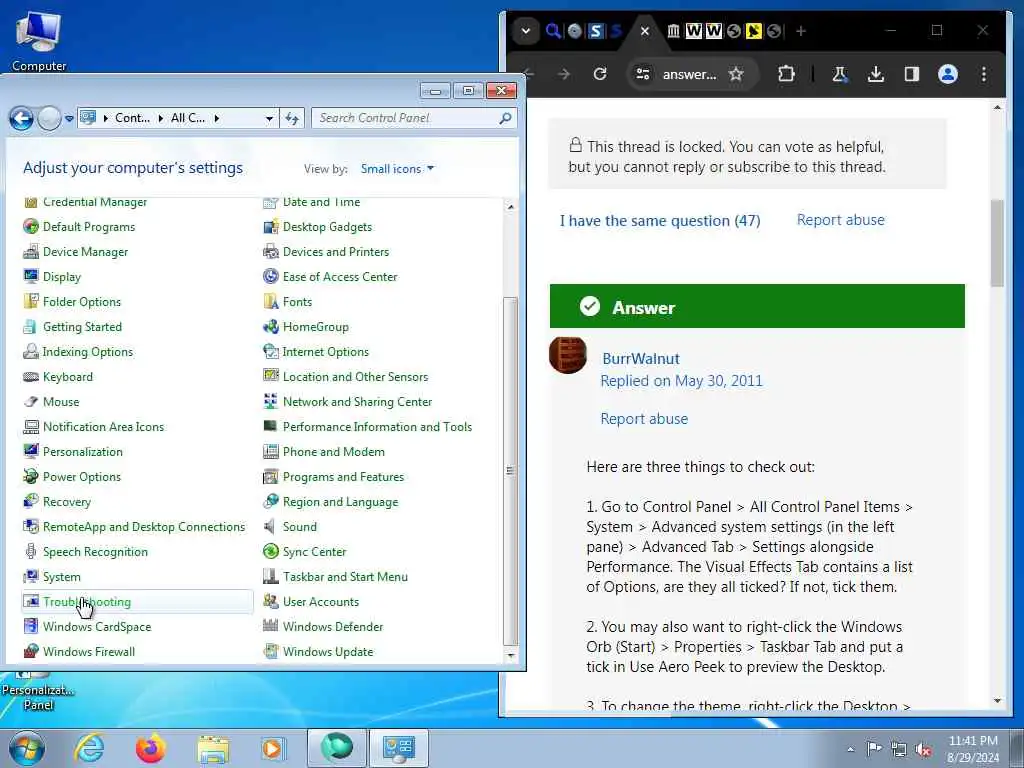Open Default Programs in Control Panel

(x=89, y=227)
